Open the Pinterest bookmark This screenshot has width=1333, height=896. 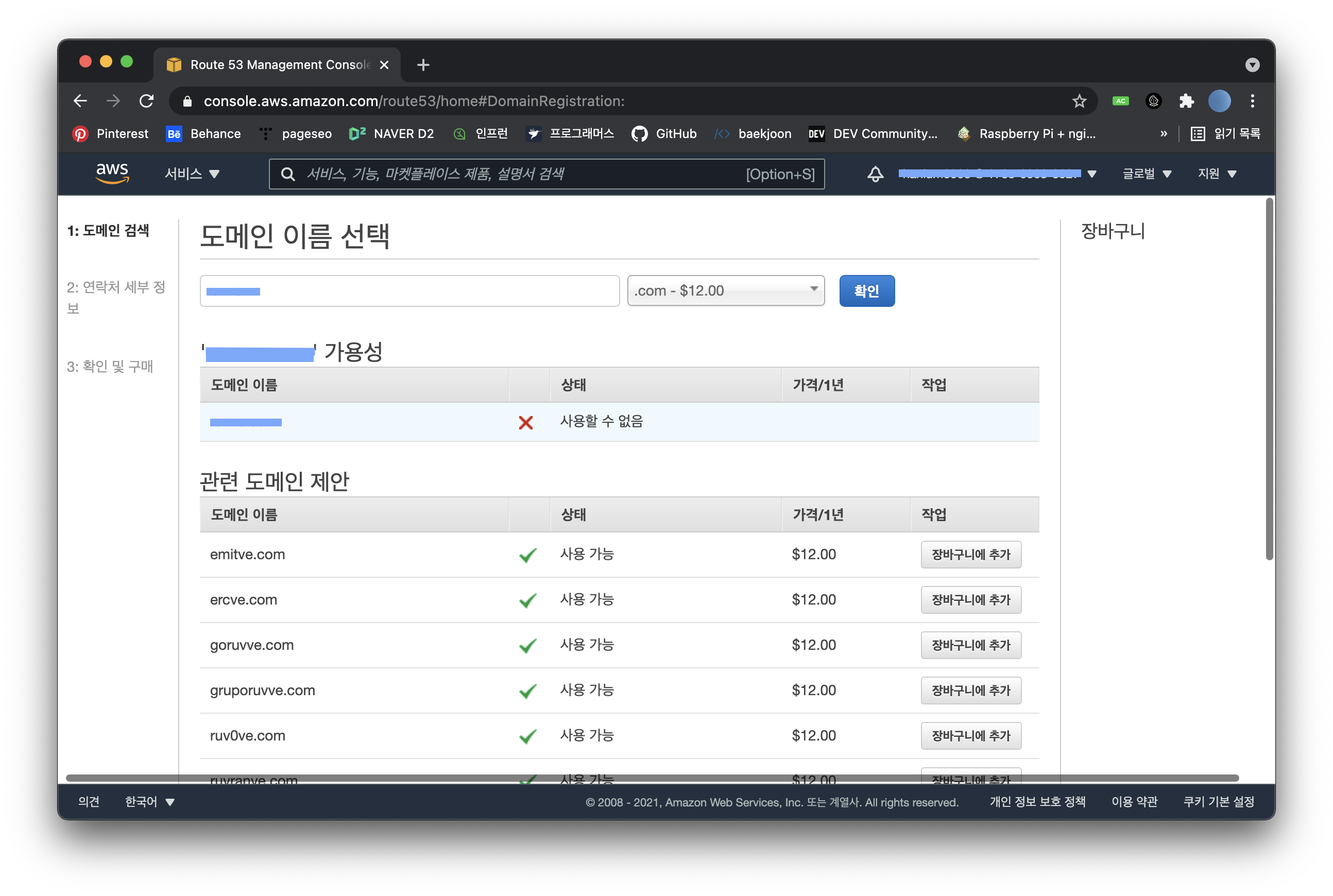pos(110,134)
